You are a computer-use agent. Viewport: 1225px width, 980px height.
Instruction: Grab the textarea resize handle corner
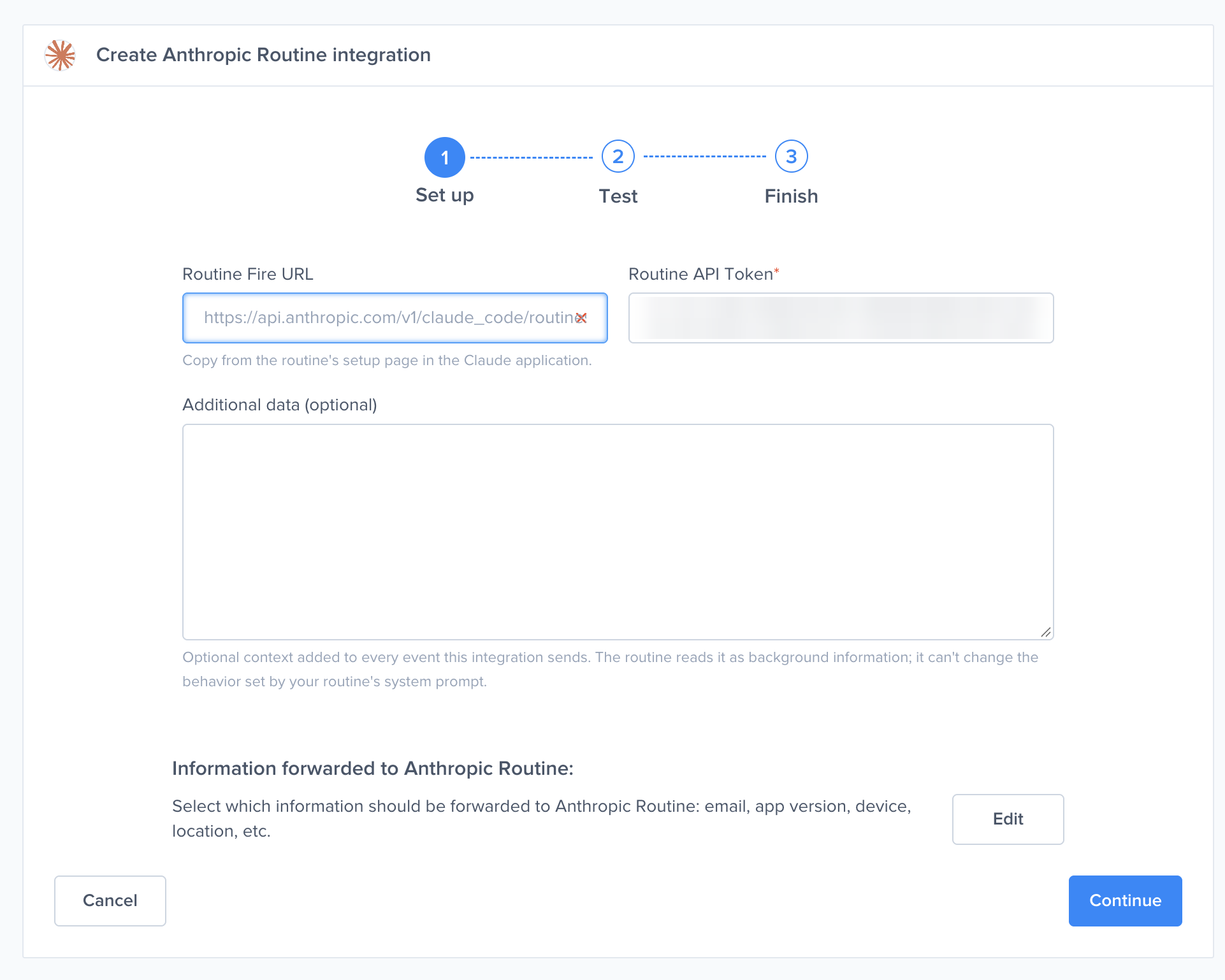pos(1046,632)
